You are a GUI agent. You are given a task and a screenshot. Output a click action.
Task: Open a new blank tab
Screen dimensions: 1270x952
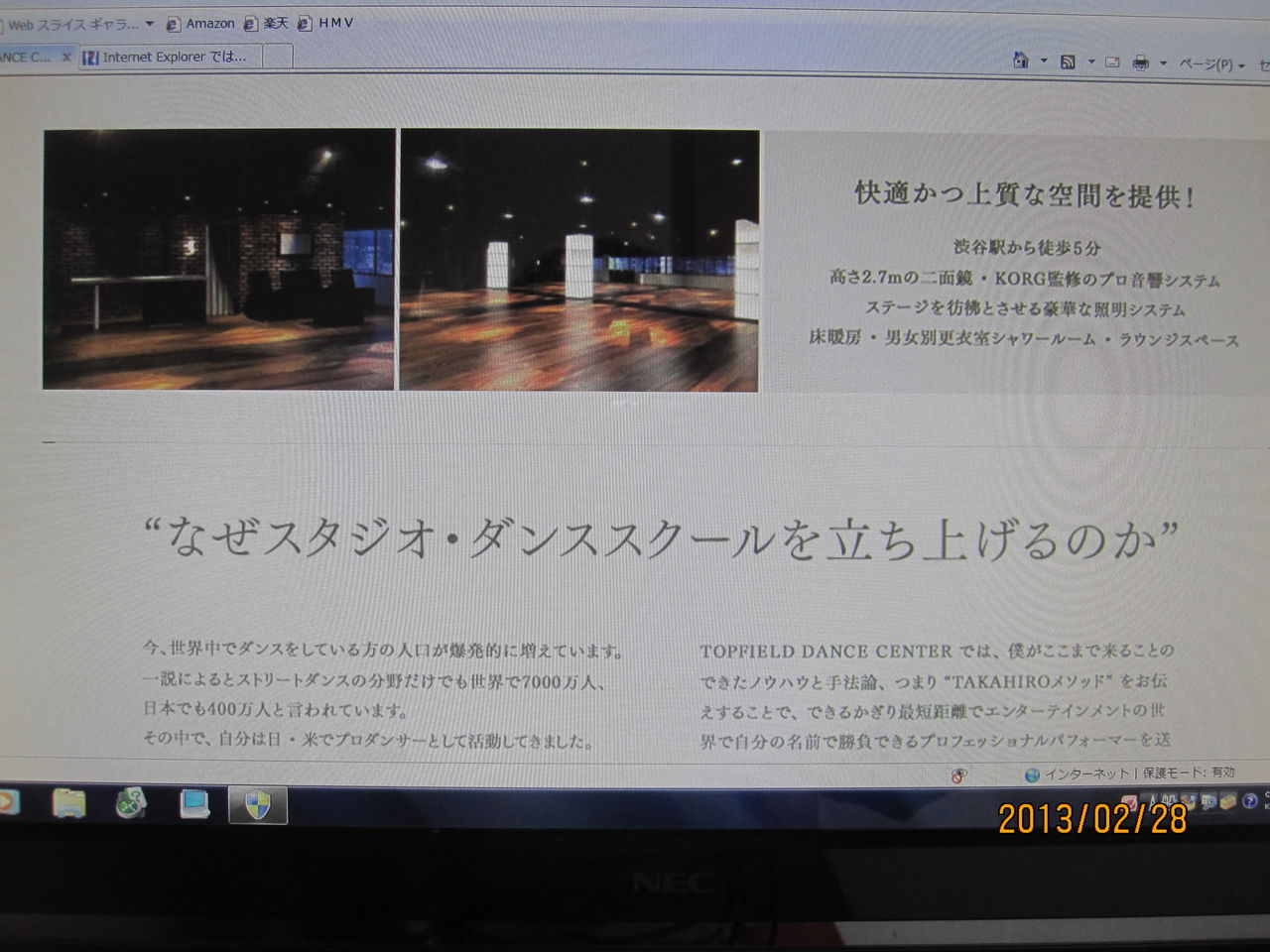278,57
